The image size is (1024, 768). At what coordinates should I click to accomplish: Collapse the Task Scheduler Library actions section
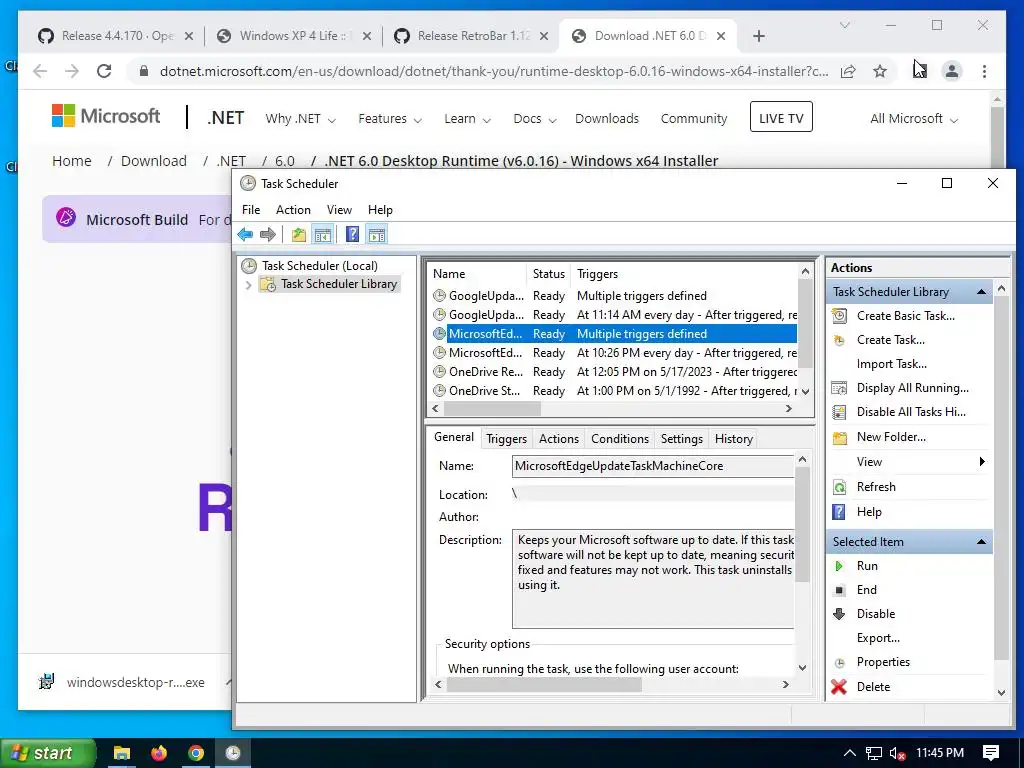coord(981,292)
